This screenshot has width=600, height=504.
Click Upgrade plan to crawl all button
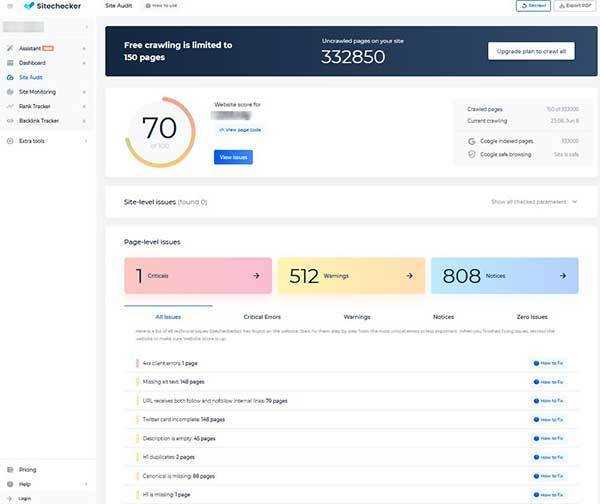(531, 51)
